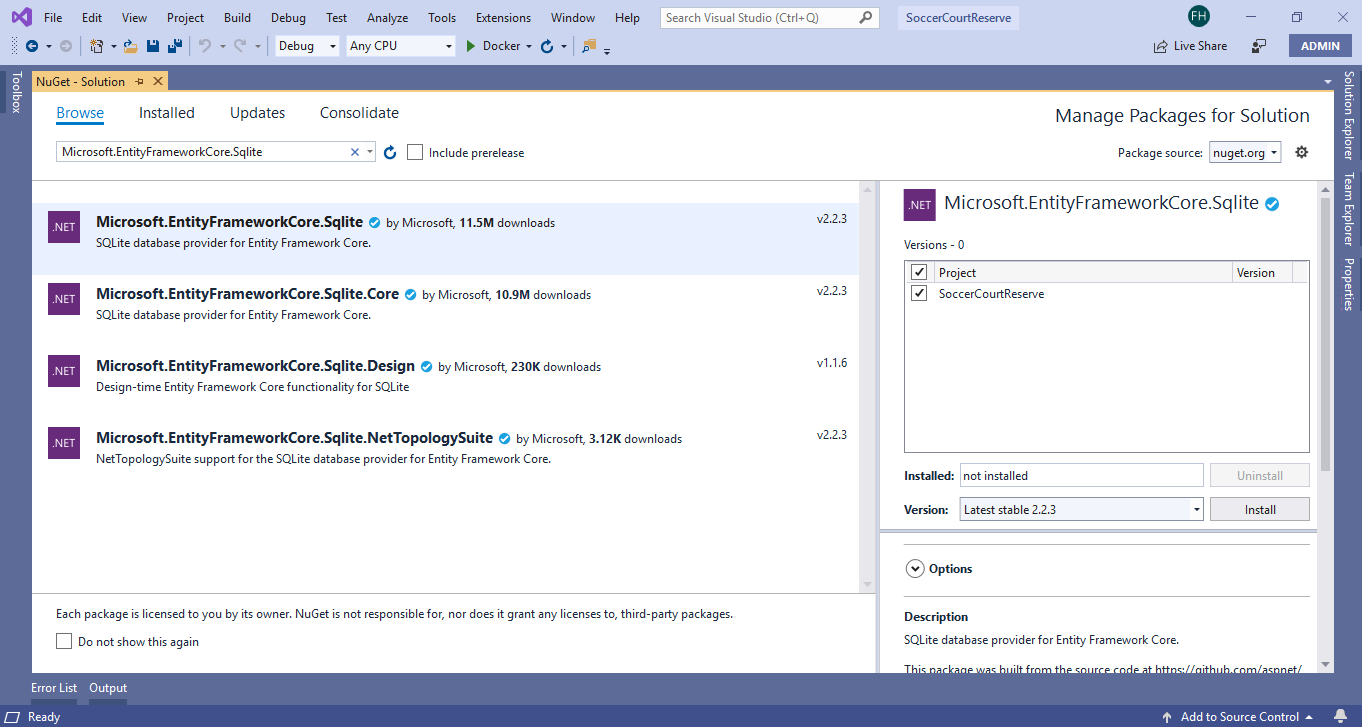1362x727 pixels.
Task: Open the Debug configuration dropdown
Action: coord(307,46)
